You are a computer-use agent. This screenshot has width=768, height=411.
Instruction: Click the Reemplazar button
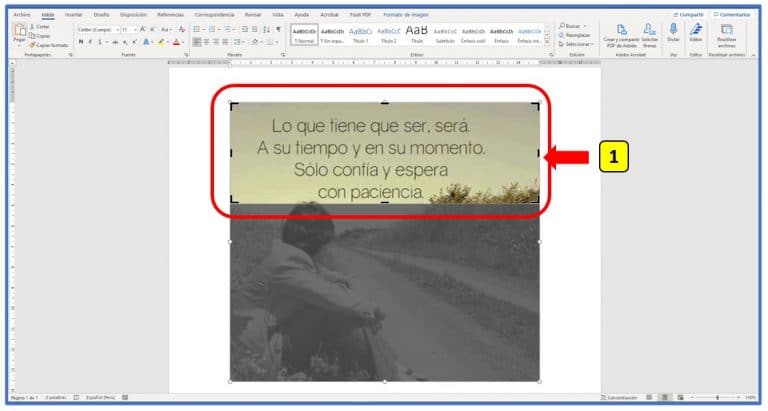575,35
